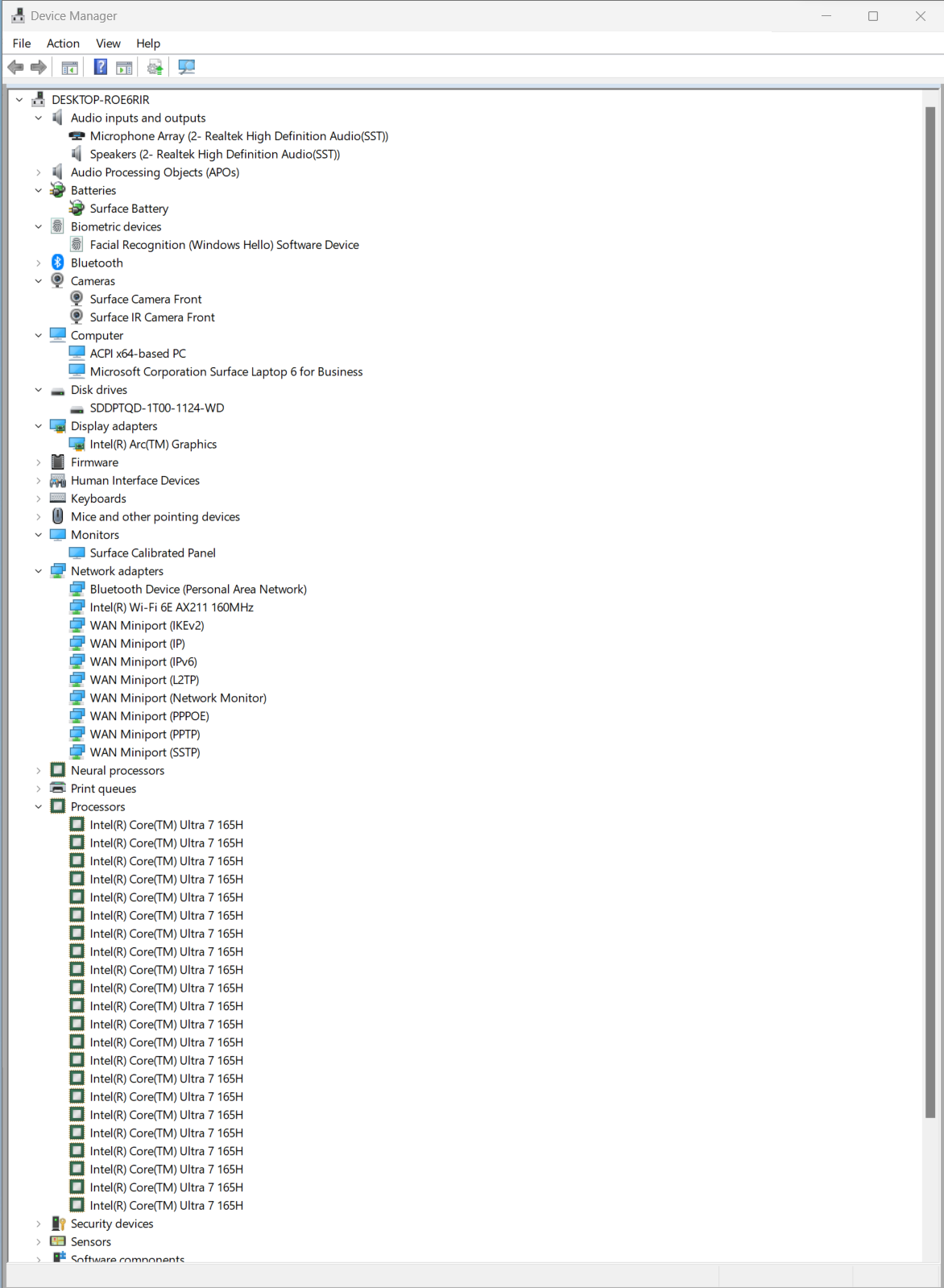Expand the Neural processors category

pyautogui.click(x=38, y=770)
